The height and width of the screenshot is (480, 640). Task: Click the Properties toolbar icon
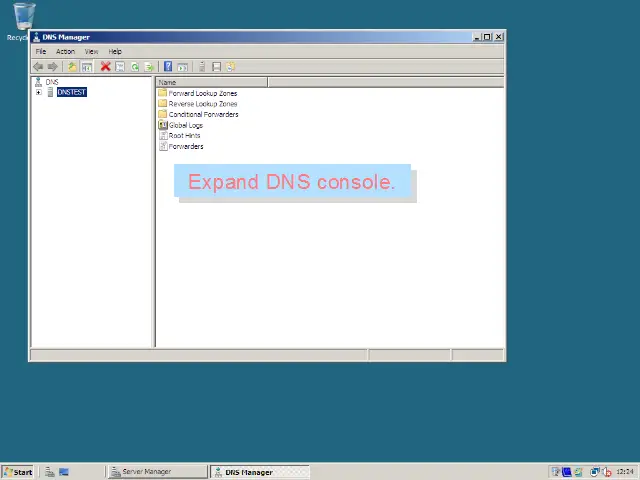tap(120, 67)
